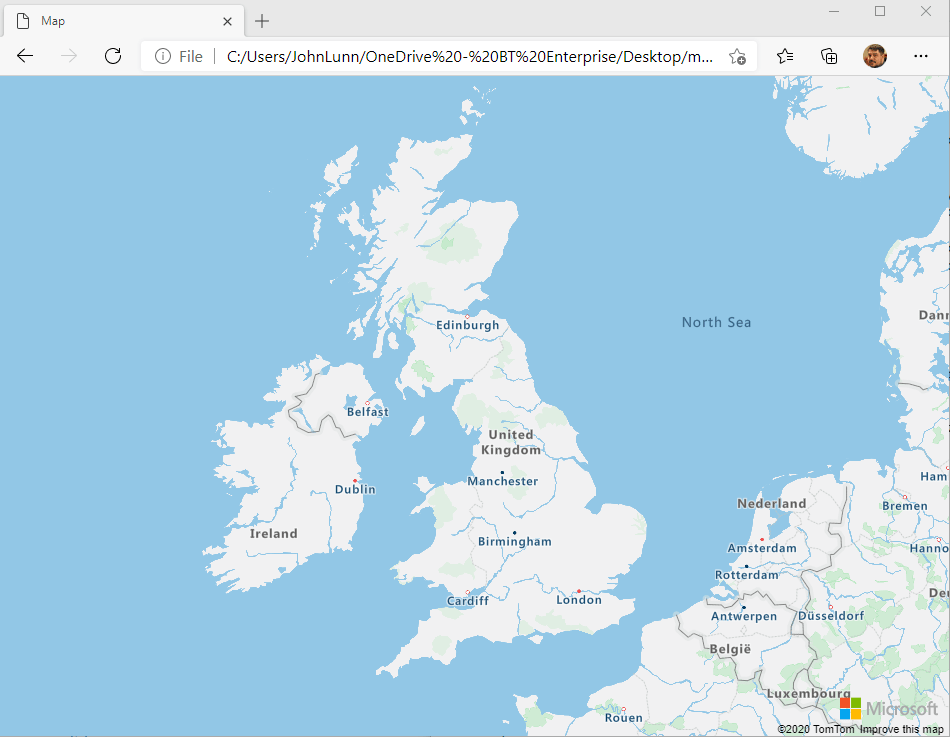Image resolution: width=950 pixels, height=737 pixels.
Task: Open the Settings and more ellipsis menu
Action: click(x=921, y=56)
